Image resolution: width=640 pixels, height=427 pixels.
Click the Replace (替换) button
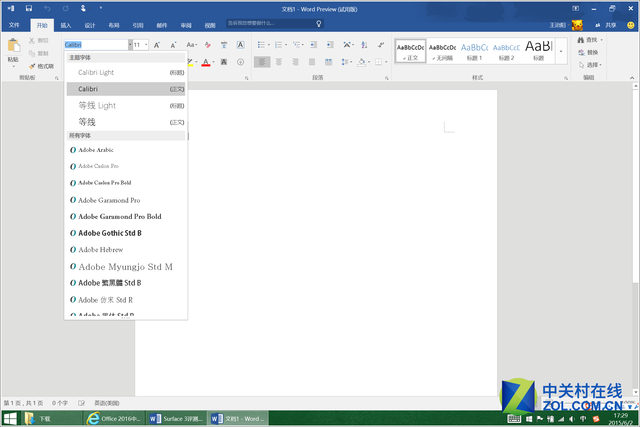click(588, 52)
